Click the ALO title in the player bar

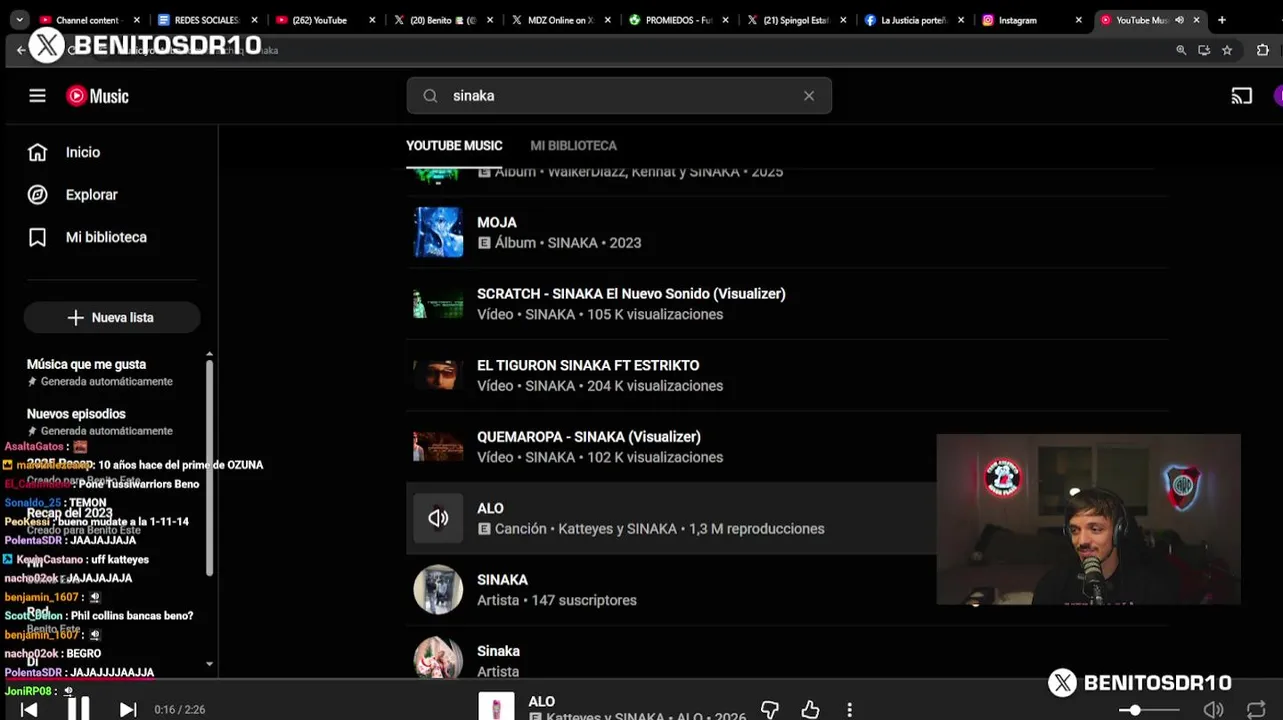tap(541, 702)
